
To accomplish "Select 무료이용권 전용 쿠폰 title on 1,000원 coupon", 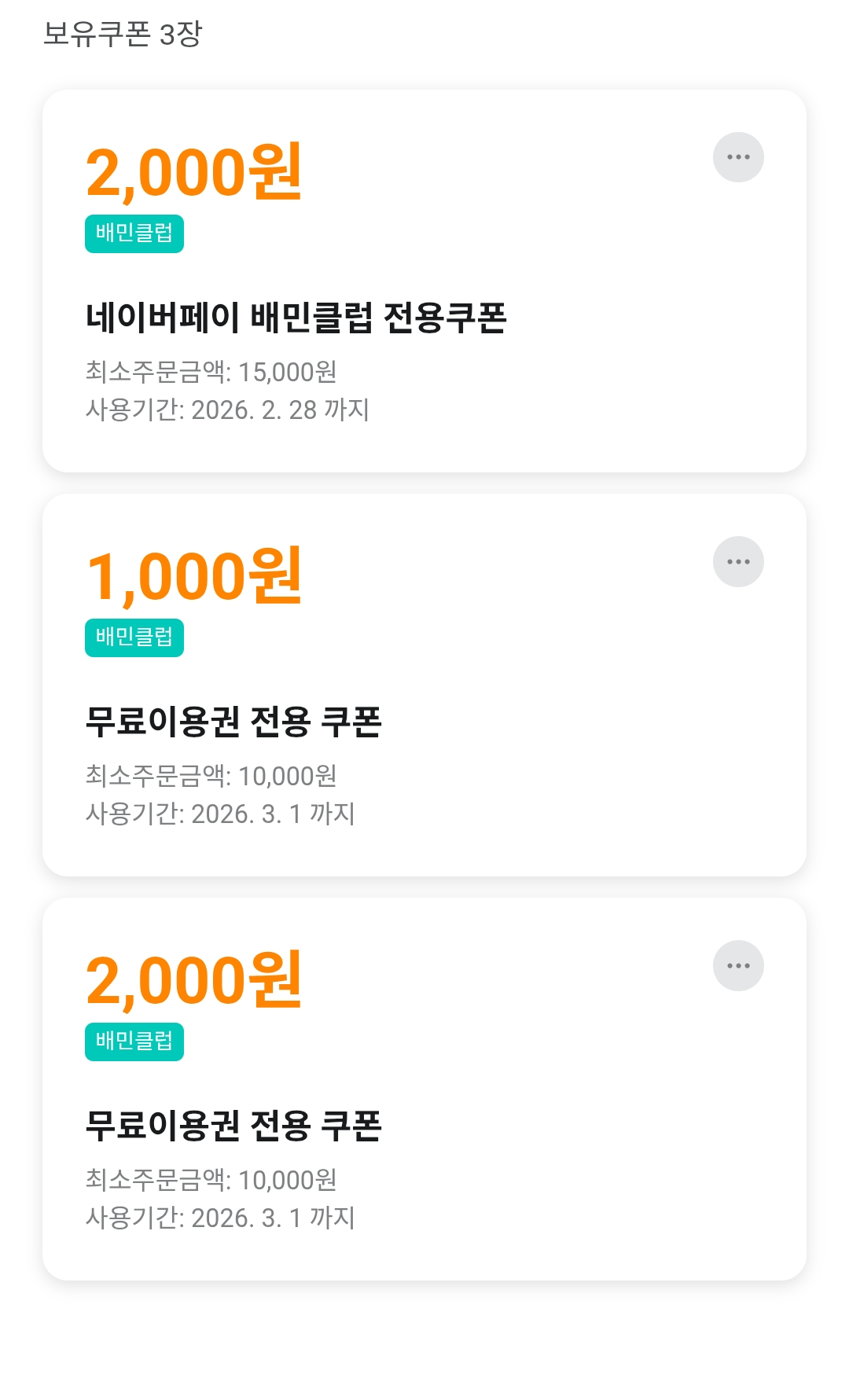I will (x=233, y=722).
